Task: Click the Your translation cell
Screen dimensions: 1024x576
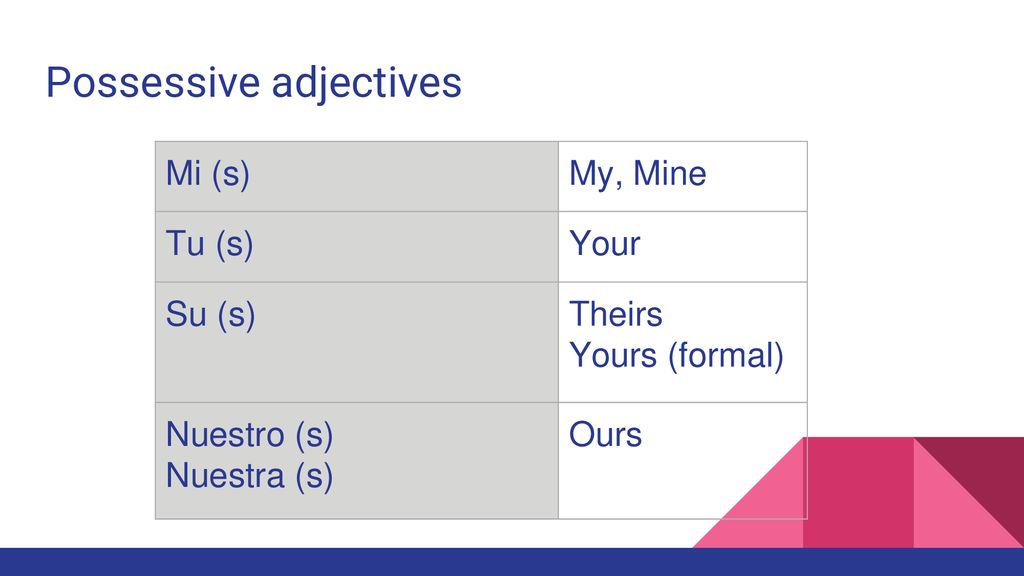Action: (682, 247)
